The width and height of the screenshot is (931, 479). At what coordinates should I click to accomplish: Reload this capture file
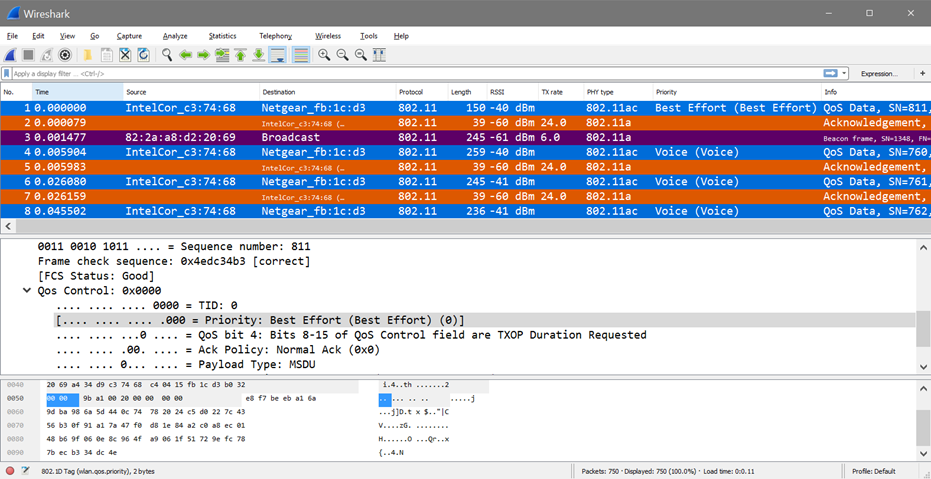click(143, 55)
